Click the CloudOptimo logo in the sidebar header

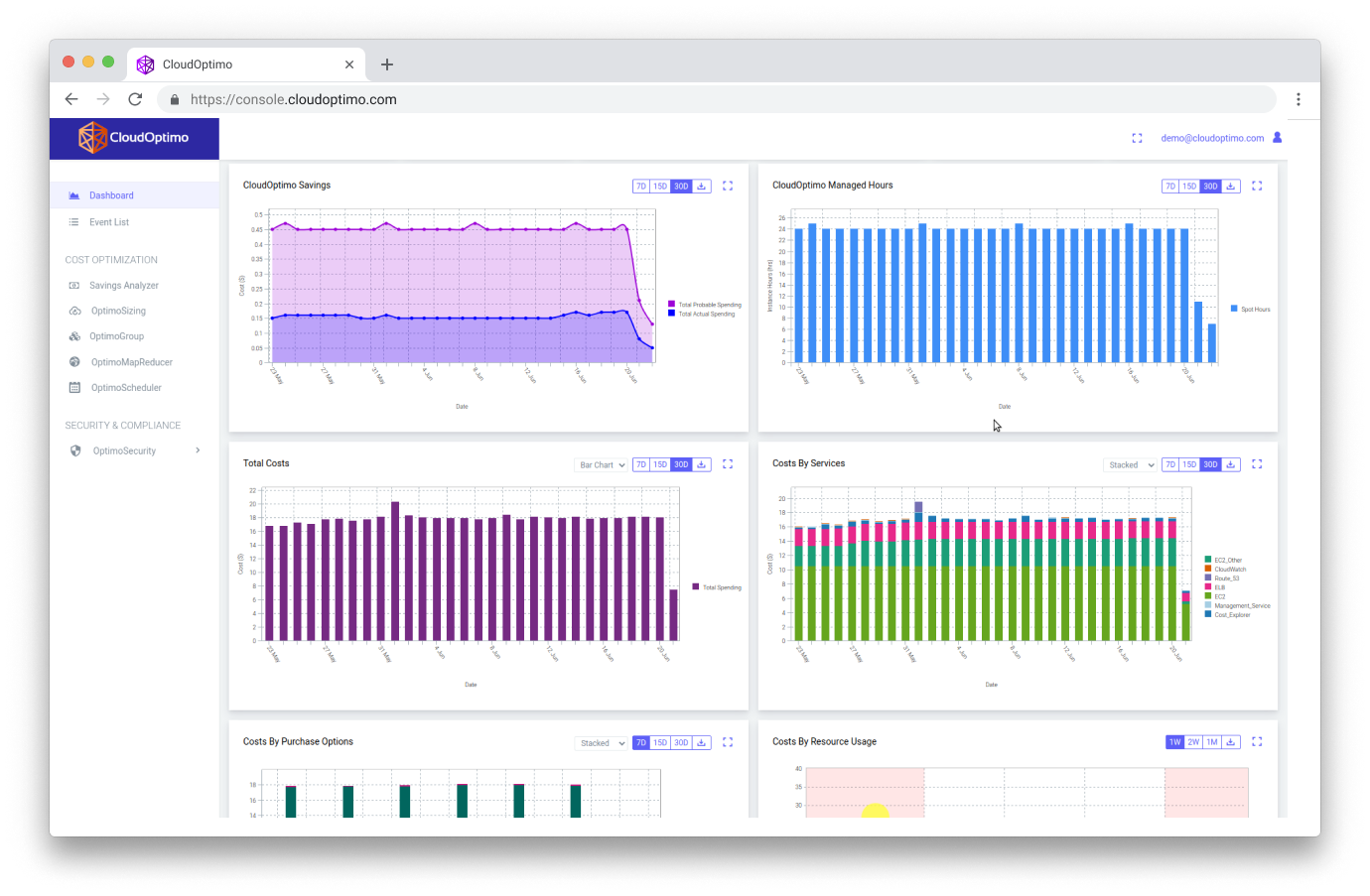[134, 138]
